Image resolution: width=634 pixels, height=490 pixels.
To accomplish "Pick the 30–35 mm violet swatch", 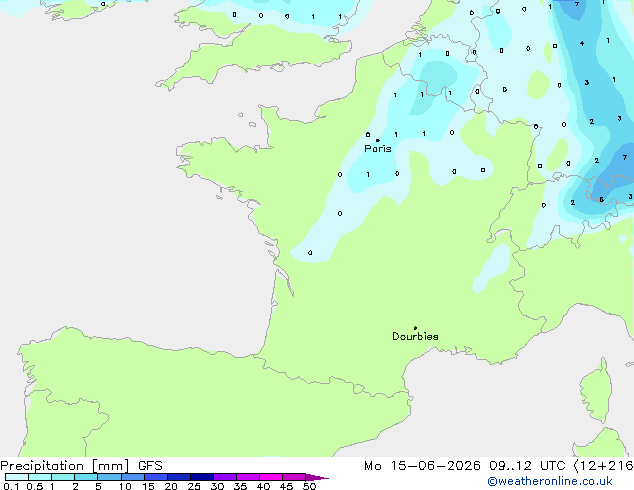I will [225, 477].
